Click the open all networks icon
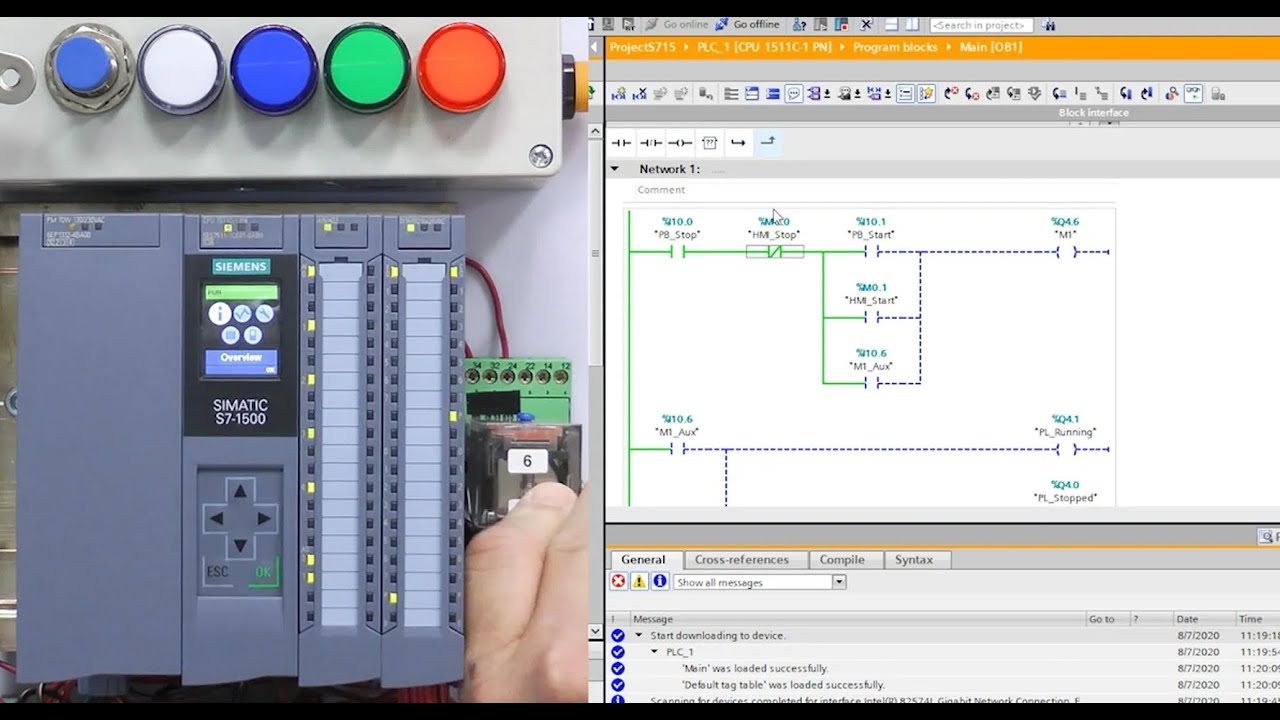 (x=752, y=93)
